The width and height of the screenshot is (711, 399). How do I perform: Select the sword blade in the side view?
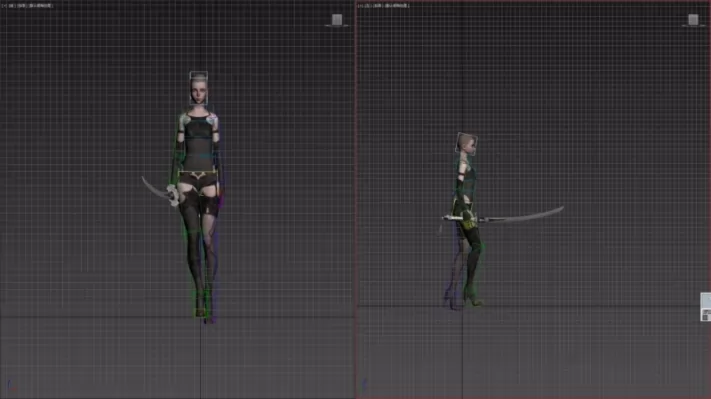click(x=526, y=215)
